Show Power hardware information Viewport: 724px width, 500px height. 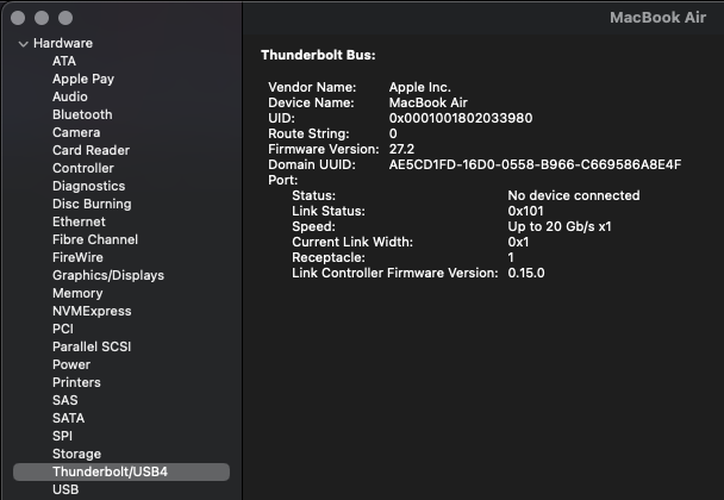(71, 365)
